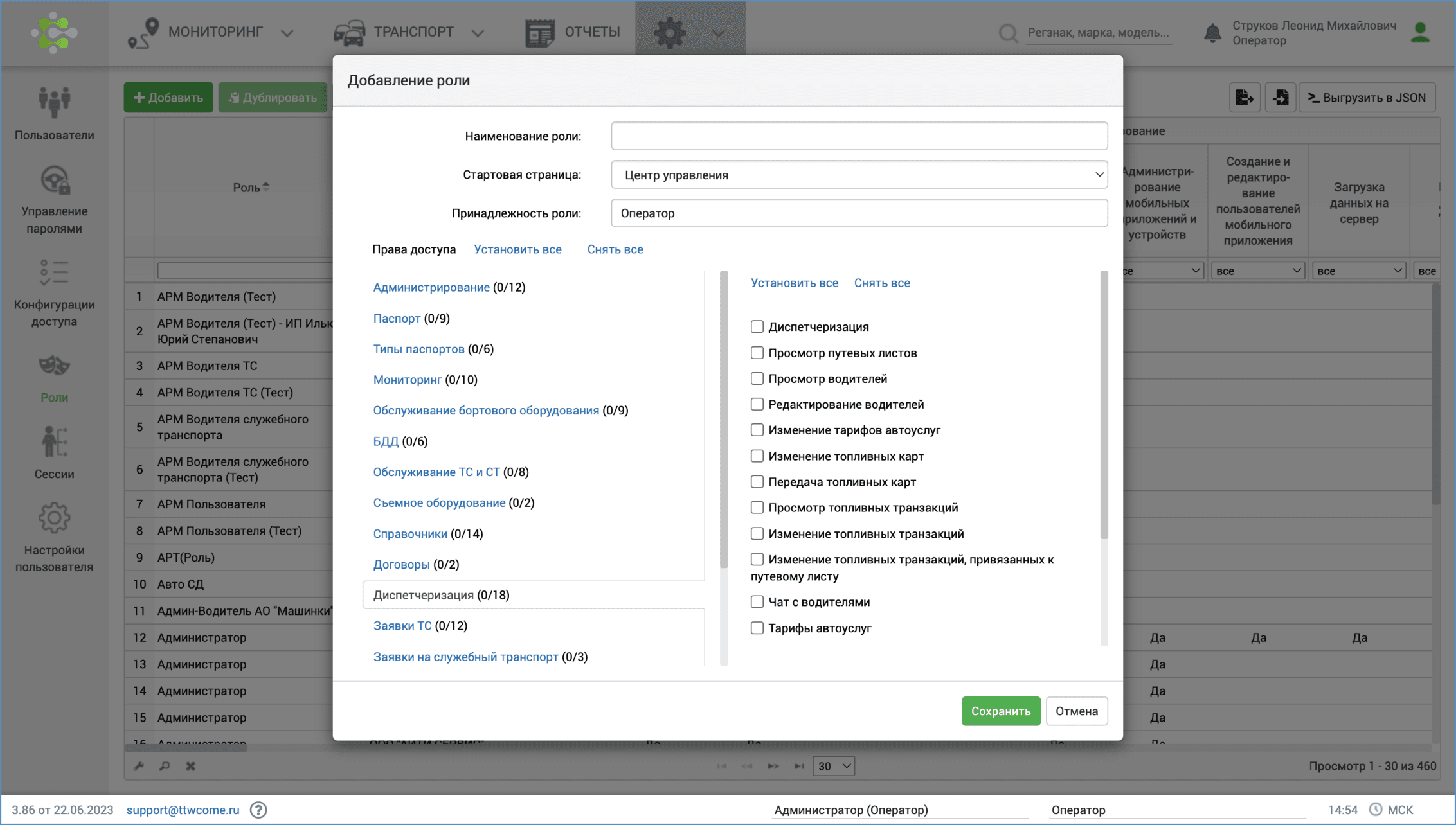Select Заявки ТС permission category

(402, 626)
